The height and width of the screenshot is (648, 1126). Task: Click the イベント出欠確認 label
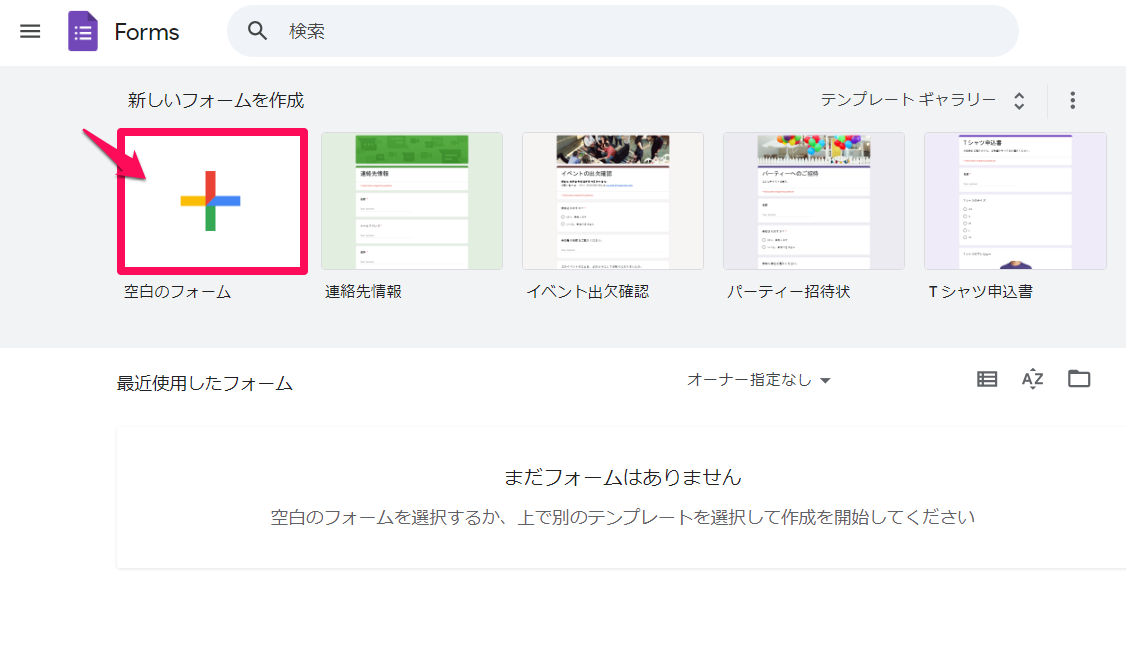point(587,292)
